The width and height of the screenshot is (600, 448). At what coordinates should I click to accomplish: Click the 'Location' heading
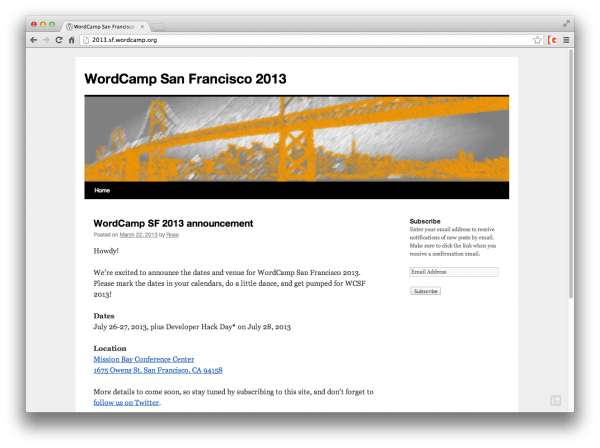click(x=110, y=349)
